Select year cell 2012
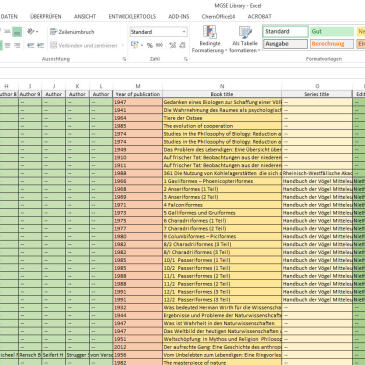 coord(138,347)
